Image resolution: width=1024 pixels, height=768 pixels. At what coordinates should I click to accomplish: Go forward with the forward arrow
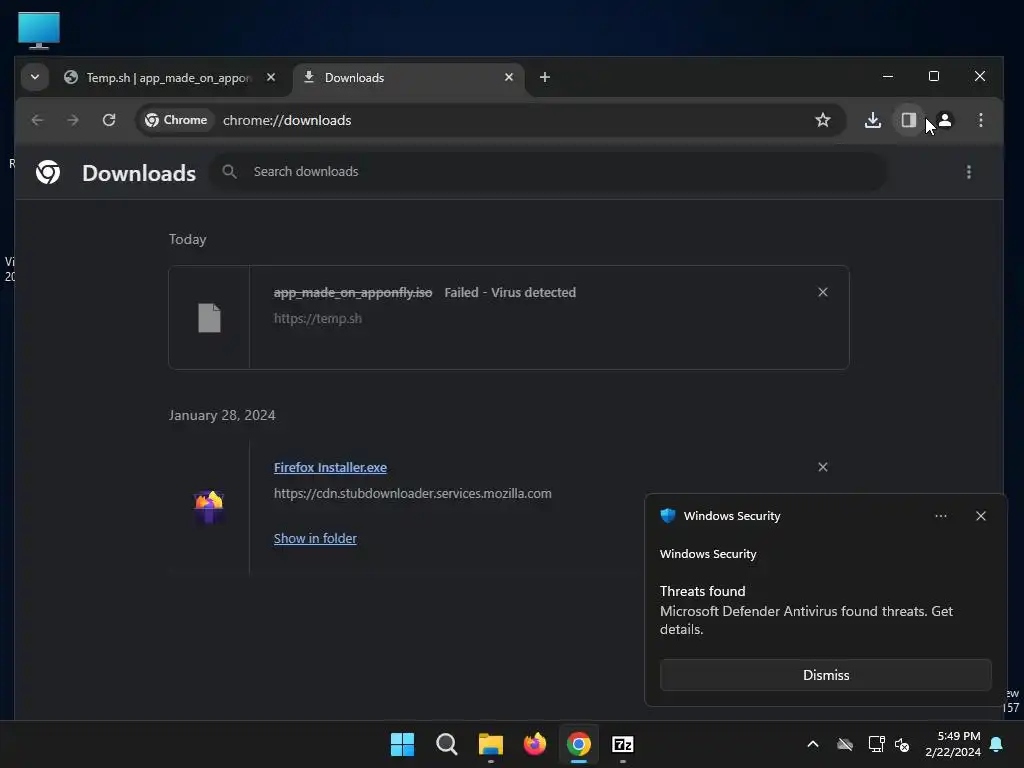[73, 120]
